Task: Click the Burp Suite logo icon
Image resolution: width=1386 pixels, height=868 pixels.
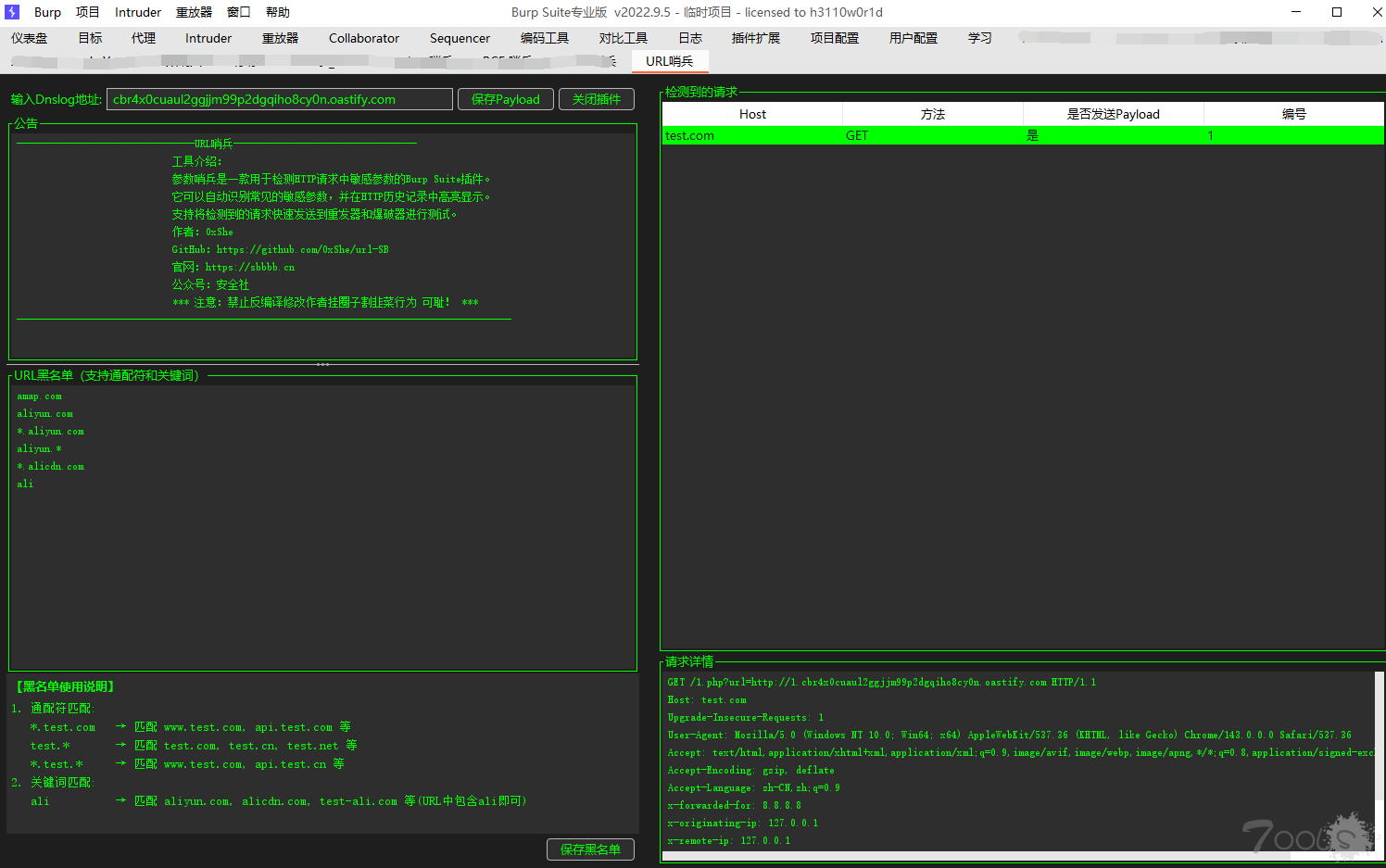Action: click(x=12, y=12)
